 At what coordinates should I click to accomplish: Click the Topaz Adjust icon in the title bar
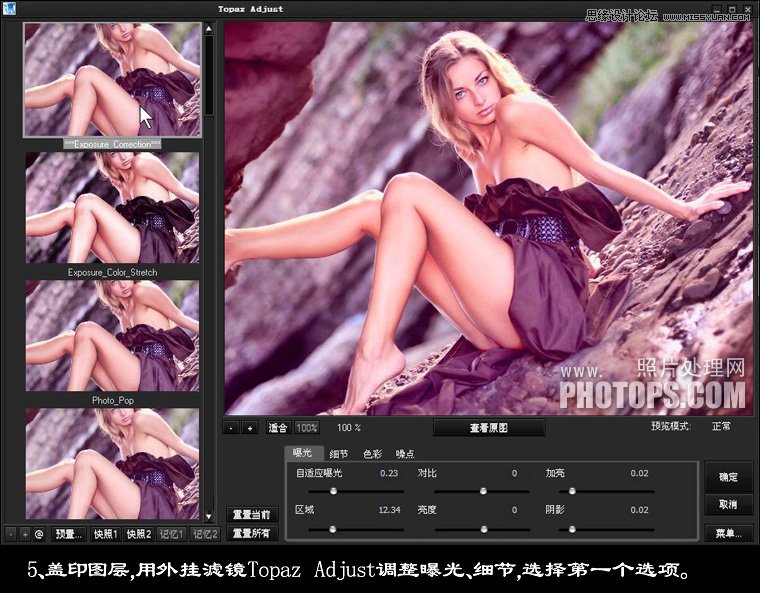[x=9, y=8]
